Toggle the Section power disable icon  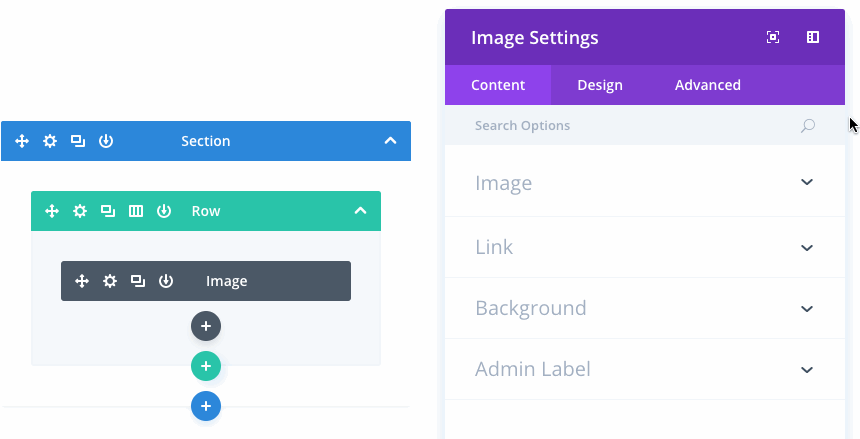pyautogui.click(x=106, y=141)
